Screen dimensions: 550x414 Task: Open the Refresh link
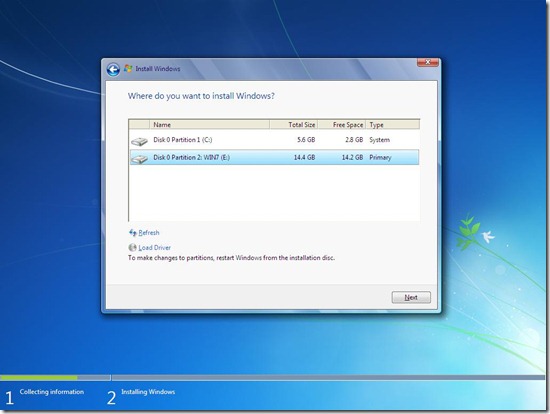(x=149, y=233)
